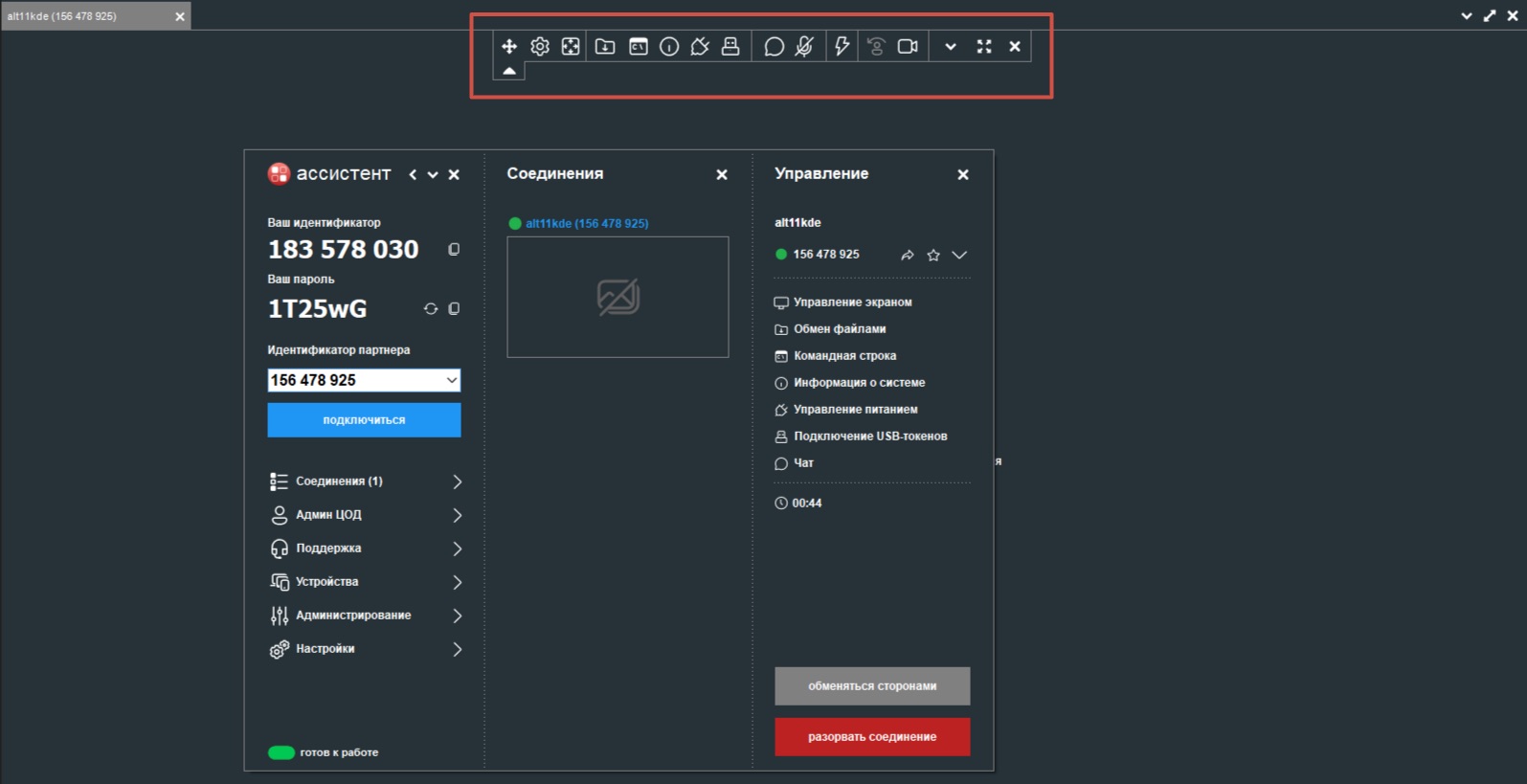
Task: Toggle the muted microphone in the toolbar
Action: click(804, 46)
